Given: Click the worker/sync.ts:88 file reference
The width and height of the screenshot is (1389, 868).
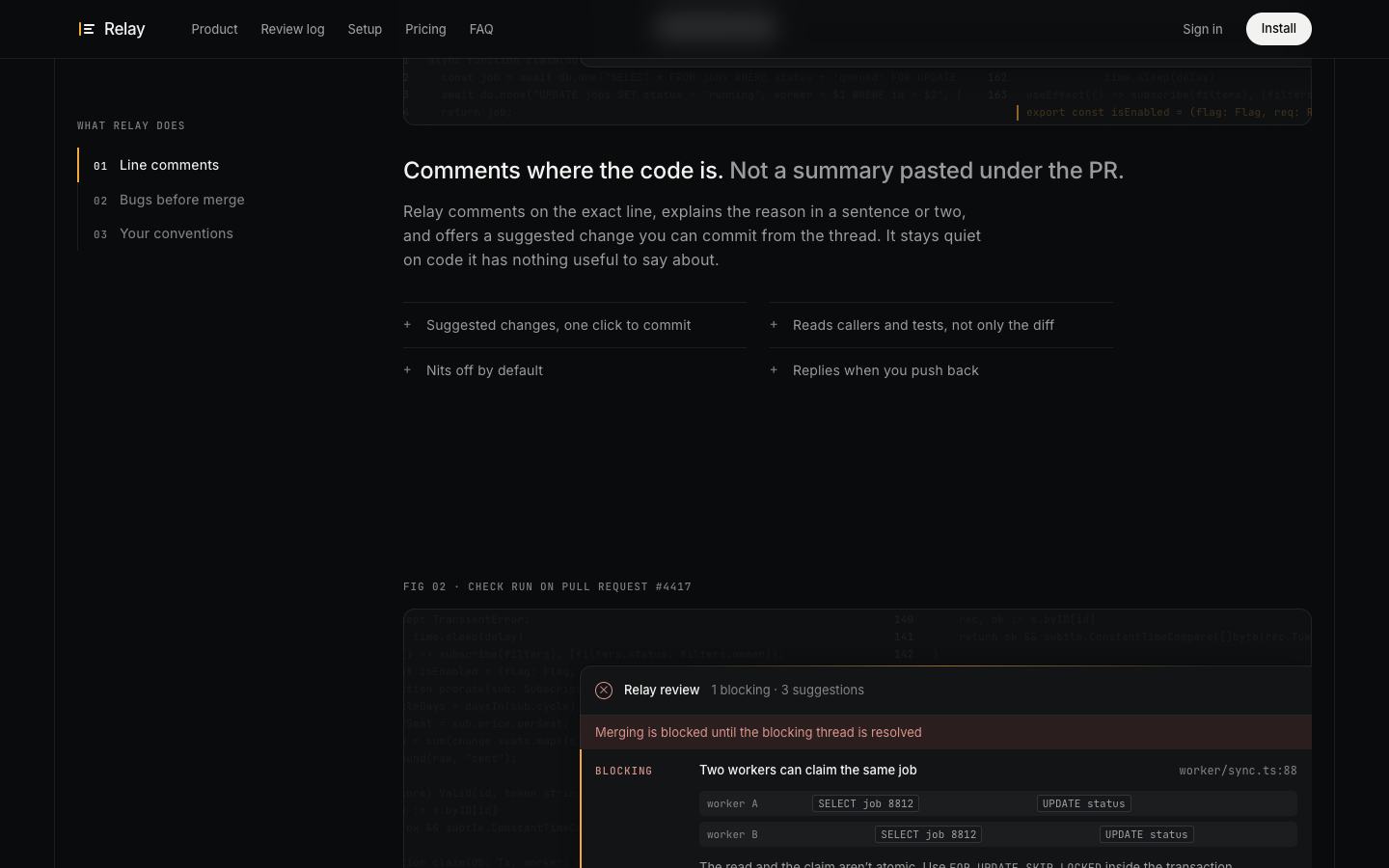Looking at the screenshot, I should [1238, 771].
